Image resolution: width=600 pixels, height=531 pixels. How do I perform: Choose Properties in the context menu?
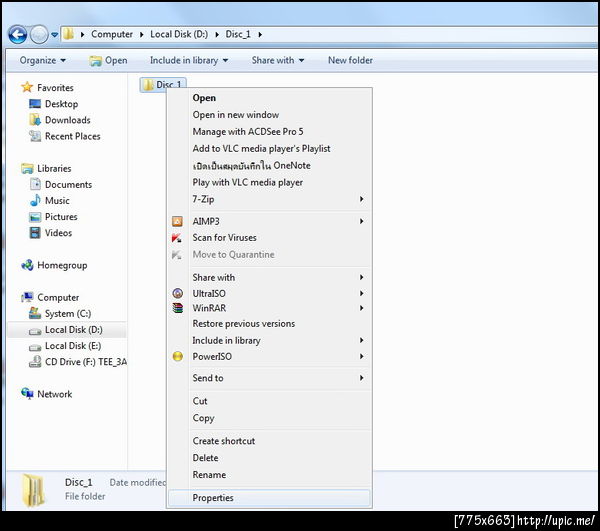click(x=270, y=498)
